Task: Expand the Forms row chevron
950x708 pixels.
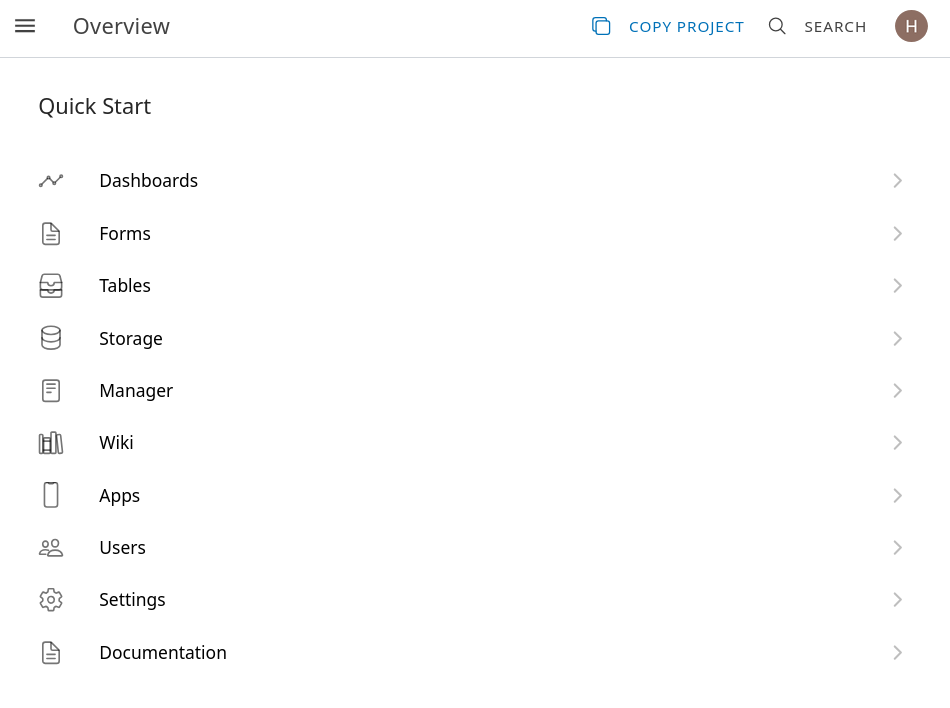Action: coord(897,234)
